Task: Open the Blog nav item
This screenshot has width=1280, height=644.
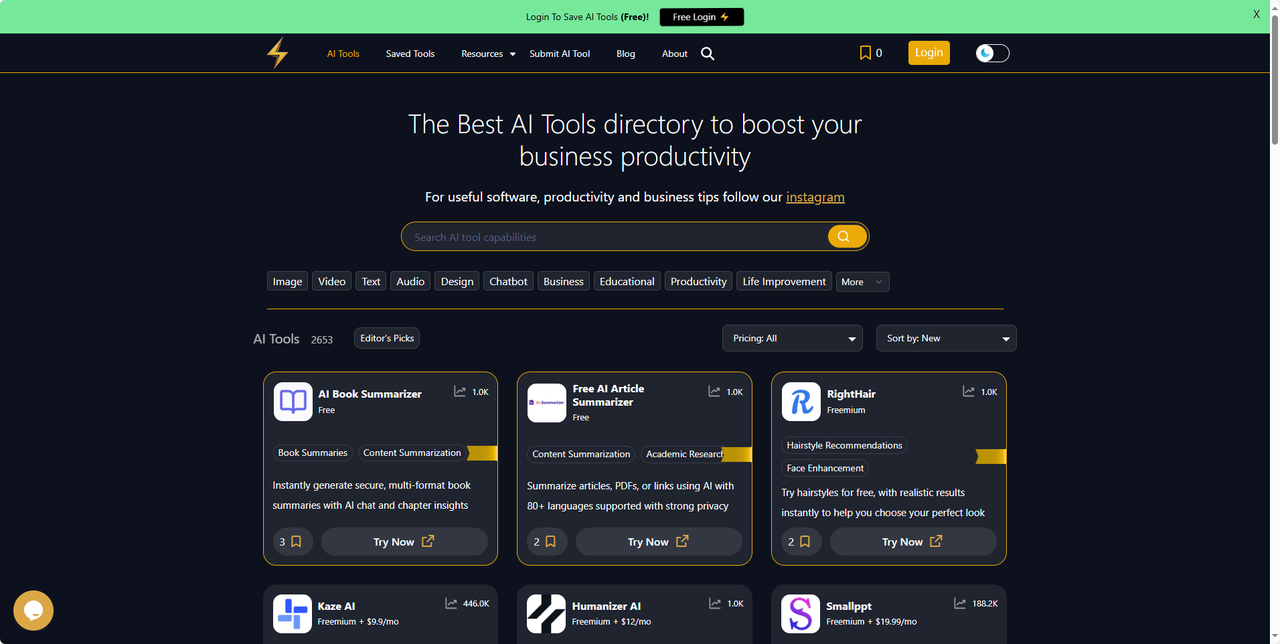Action: coord(626,54)
